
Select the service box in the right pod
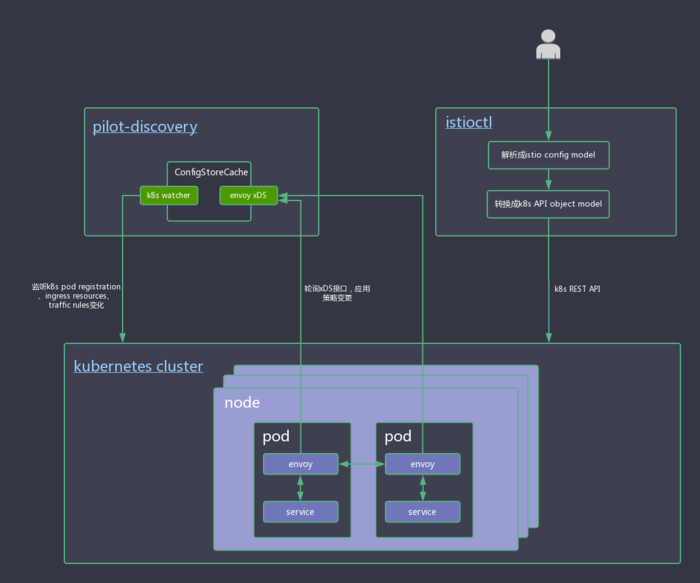pyautogui.click(x=422, y=512)
